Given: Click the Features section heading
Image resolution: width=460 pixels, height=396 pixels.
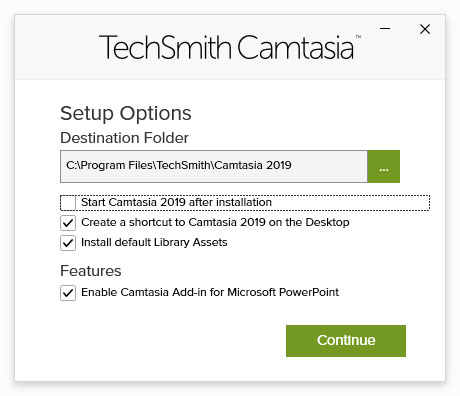Looking at the screenshot, I should pyautogui.click(x=91, y=271).
